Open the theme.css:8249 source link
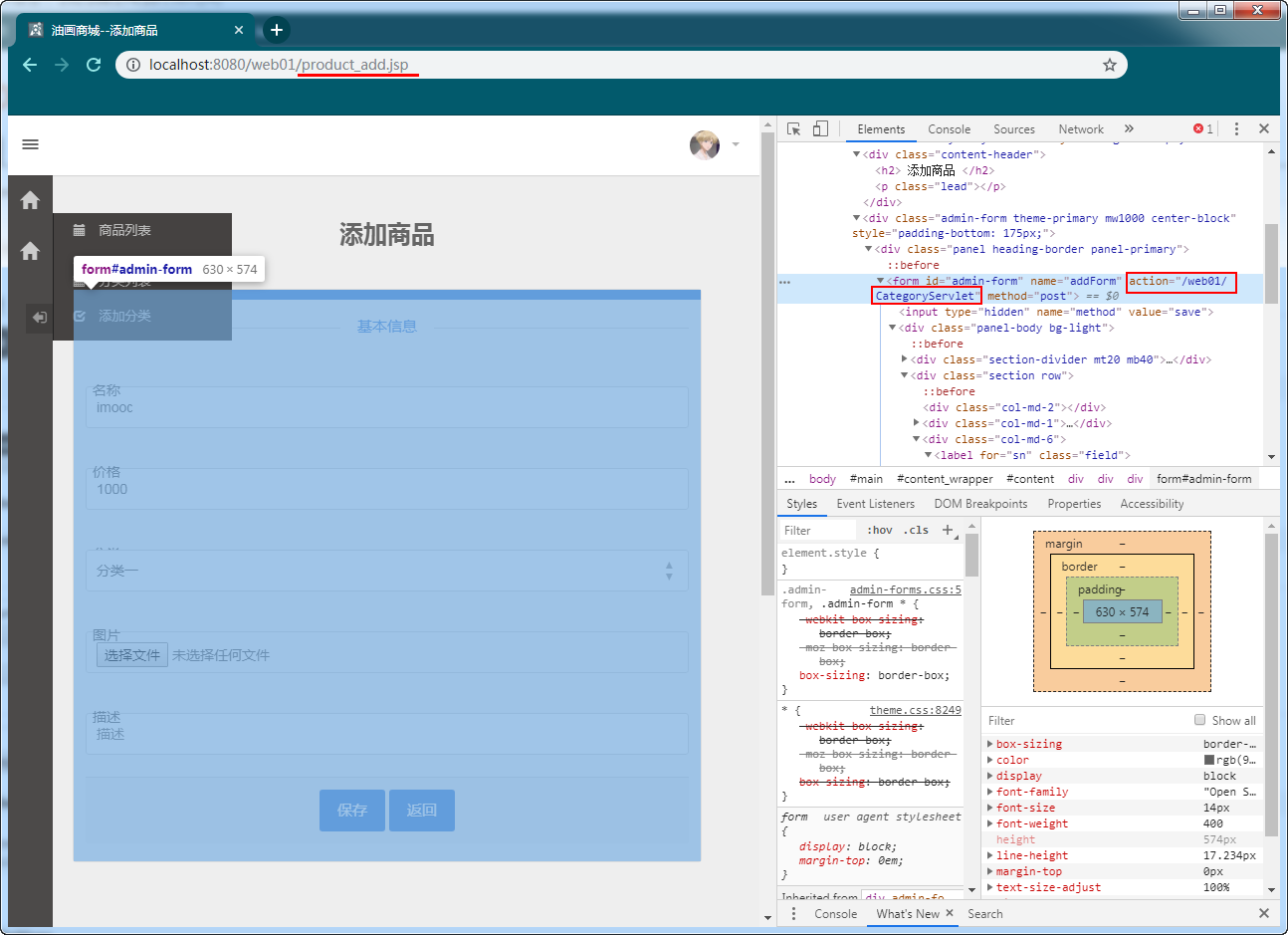Viewport: 1288px width, 935px height. coord(915,710)
